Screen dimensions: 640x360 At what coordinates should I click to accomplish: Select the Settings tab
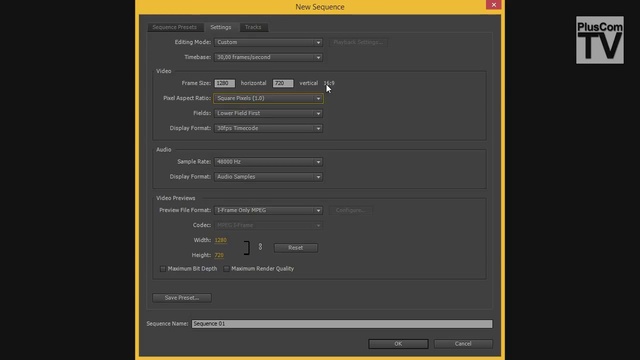pyautogui.click(x=221, y=27)
